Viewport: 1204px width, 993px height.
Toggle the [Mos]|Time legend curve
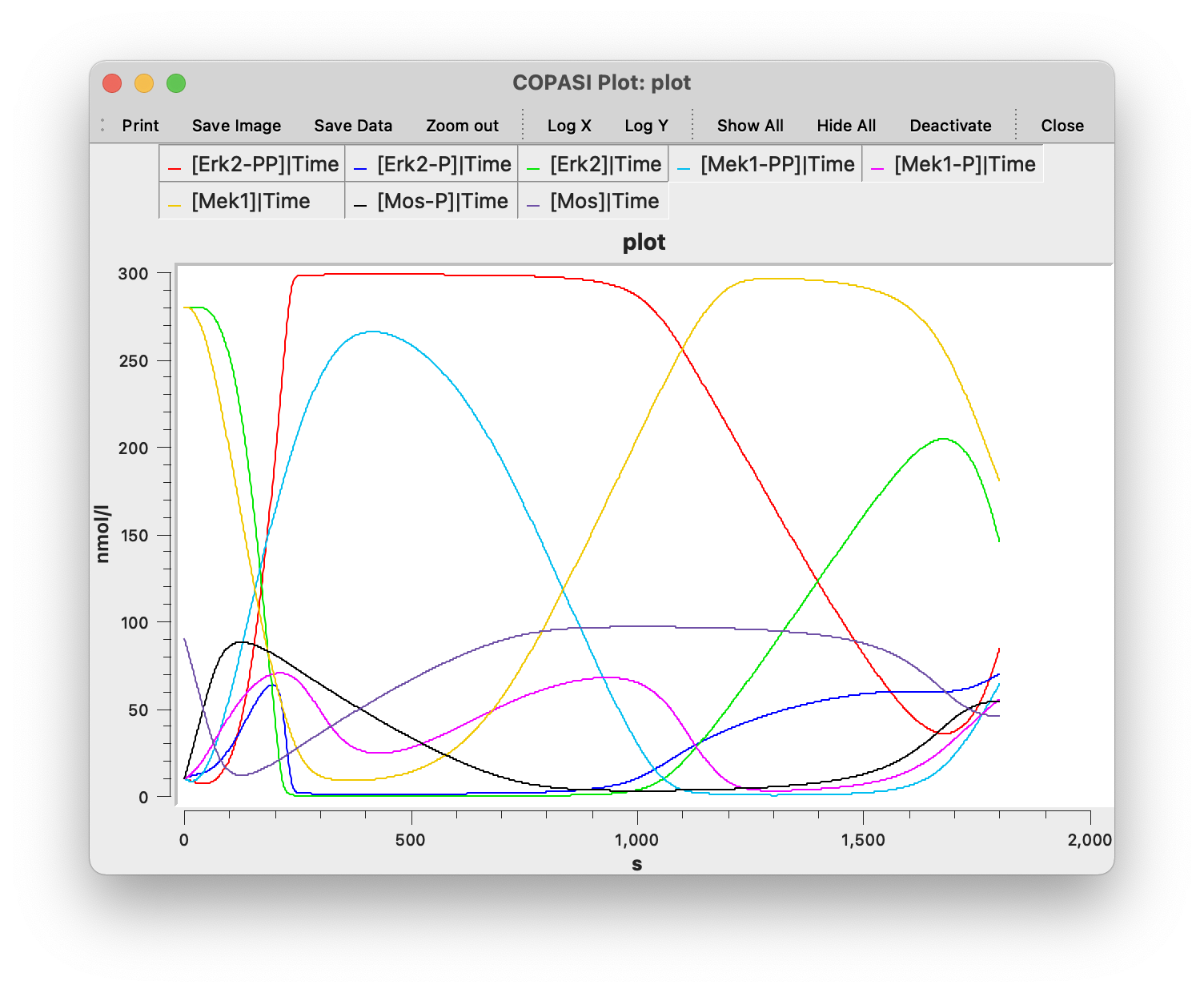[x=593, y=201]
